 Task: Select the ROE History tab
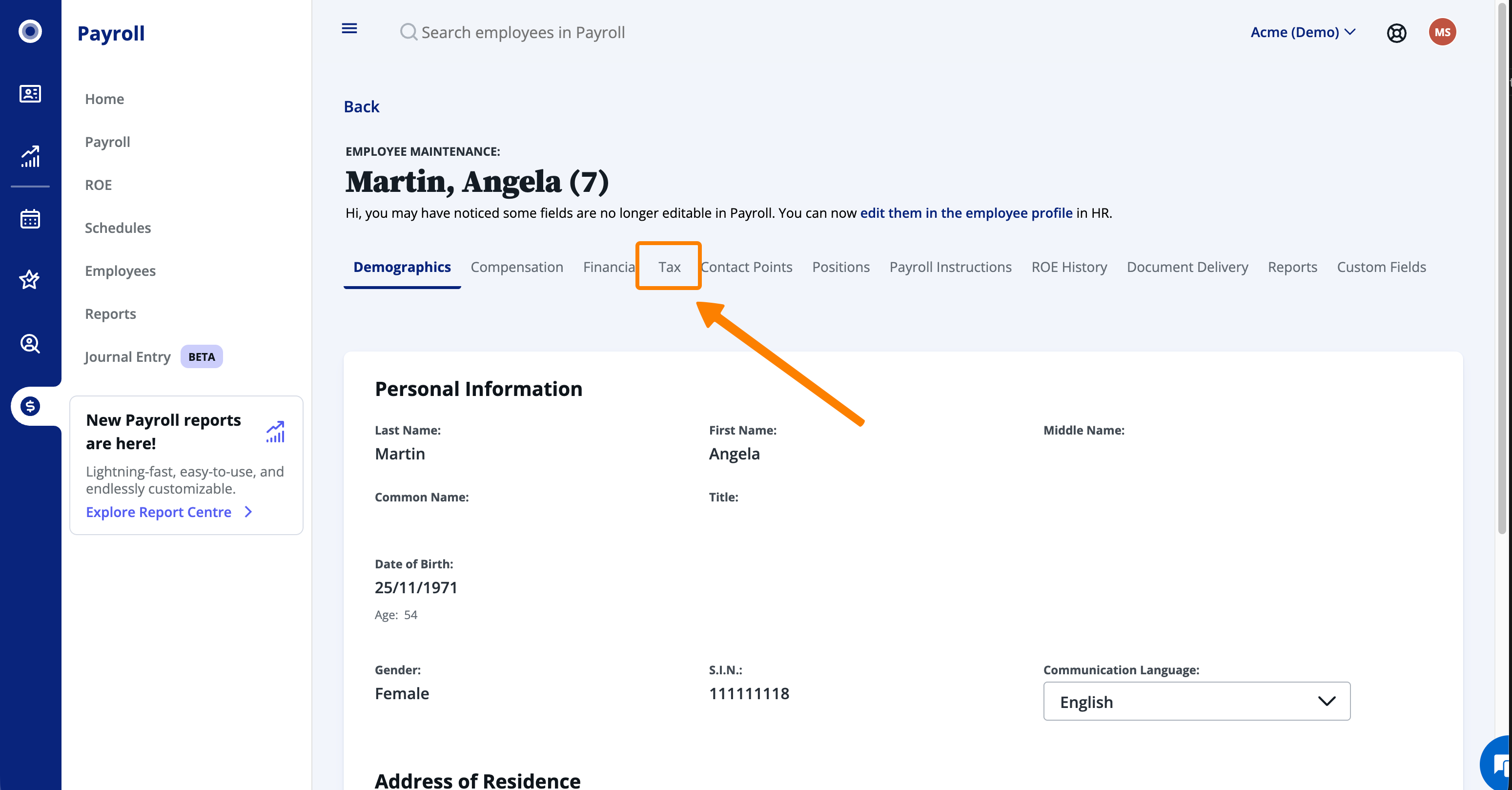coord(1069,267)
